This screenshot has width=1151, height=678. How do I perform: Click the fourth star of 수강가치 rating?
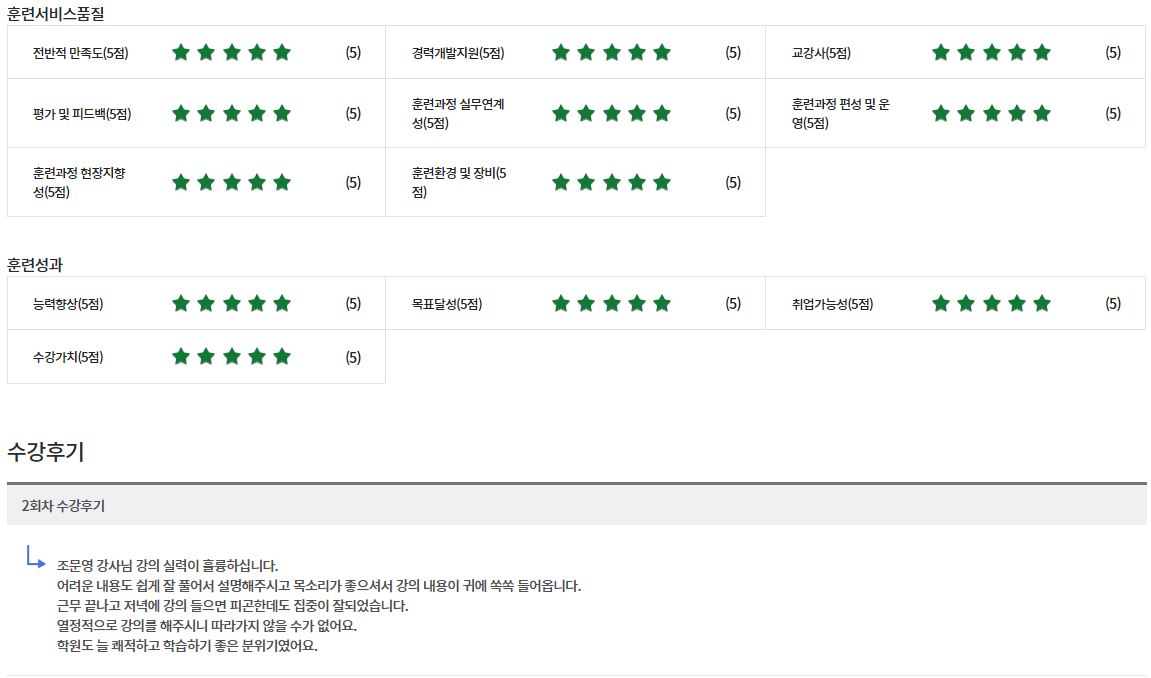[x=257, y=357]
